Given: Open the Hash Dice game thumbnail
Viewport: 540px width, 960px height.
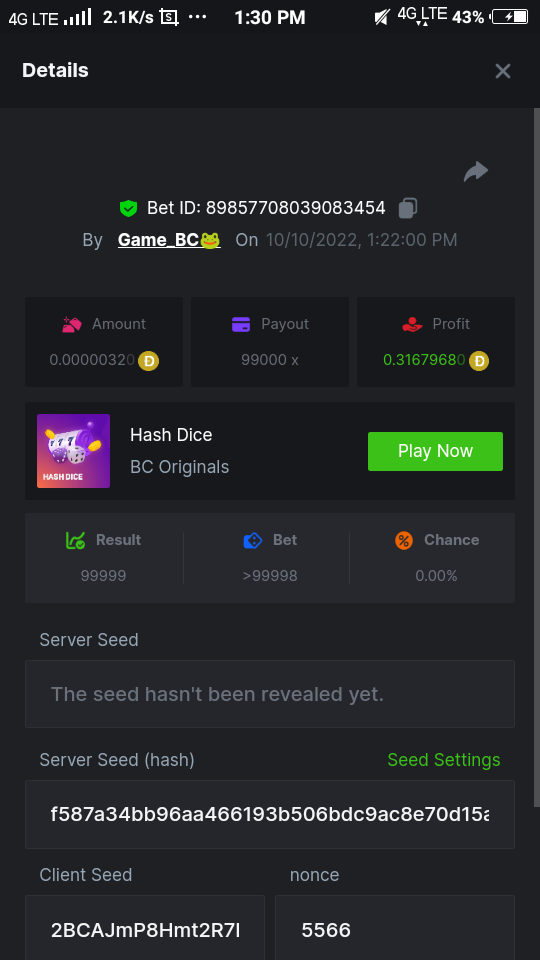Looking at the screenshot, I should (x=73, y=451).
